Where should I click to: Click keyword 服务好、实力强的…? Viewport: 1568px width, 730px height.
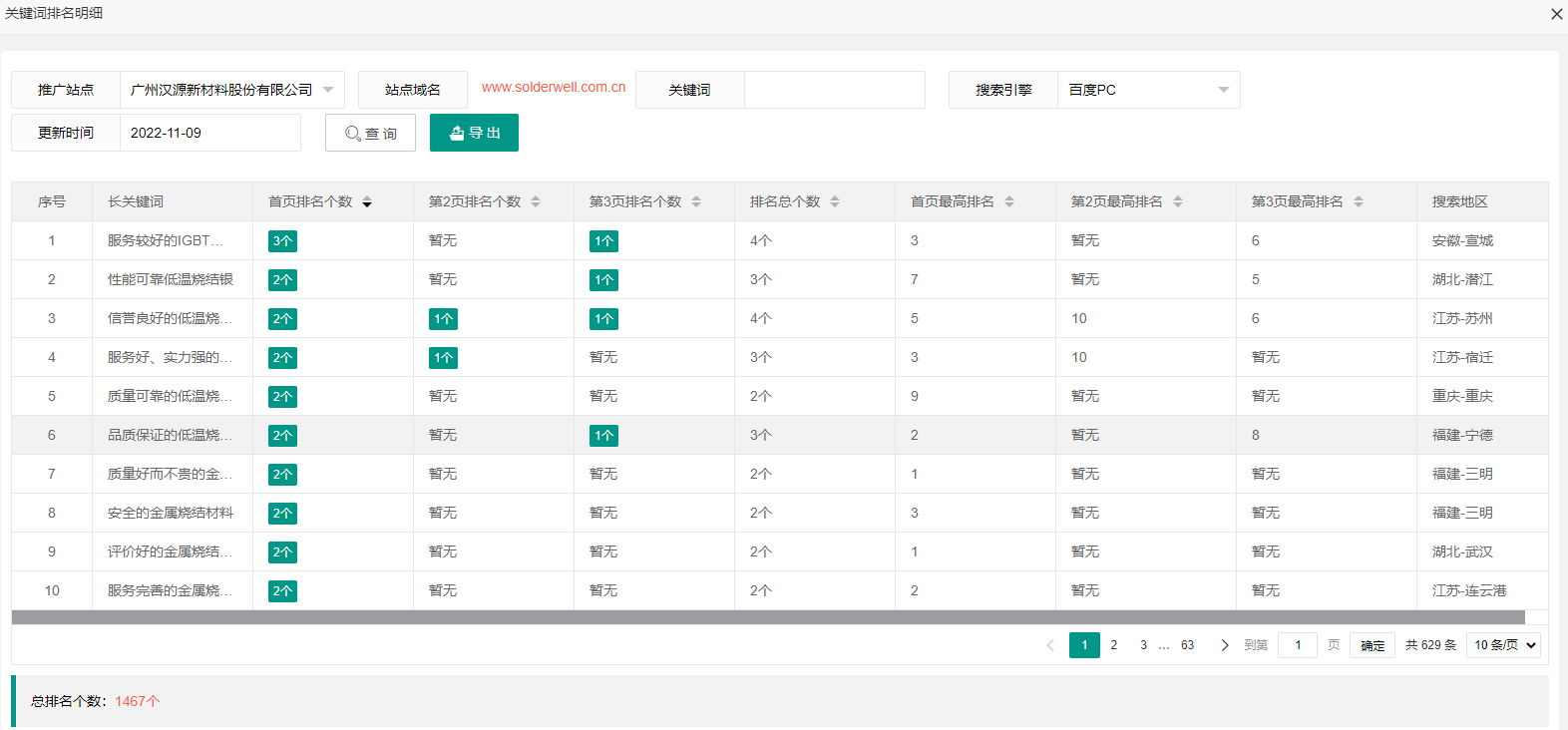170,357
